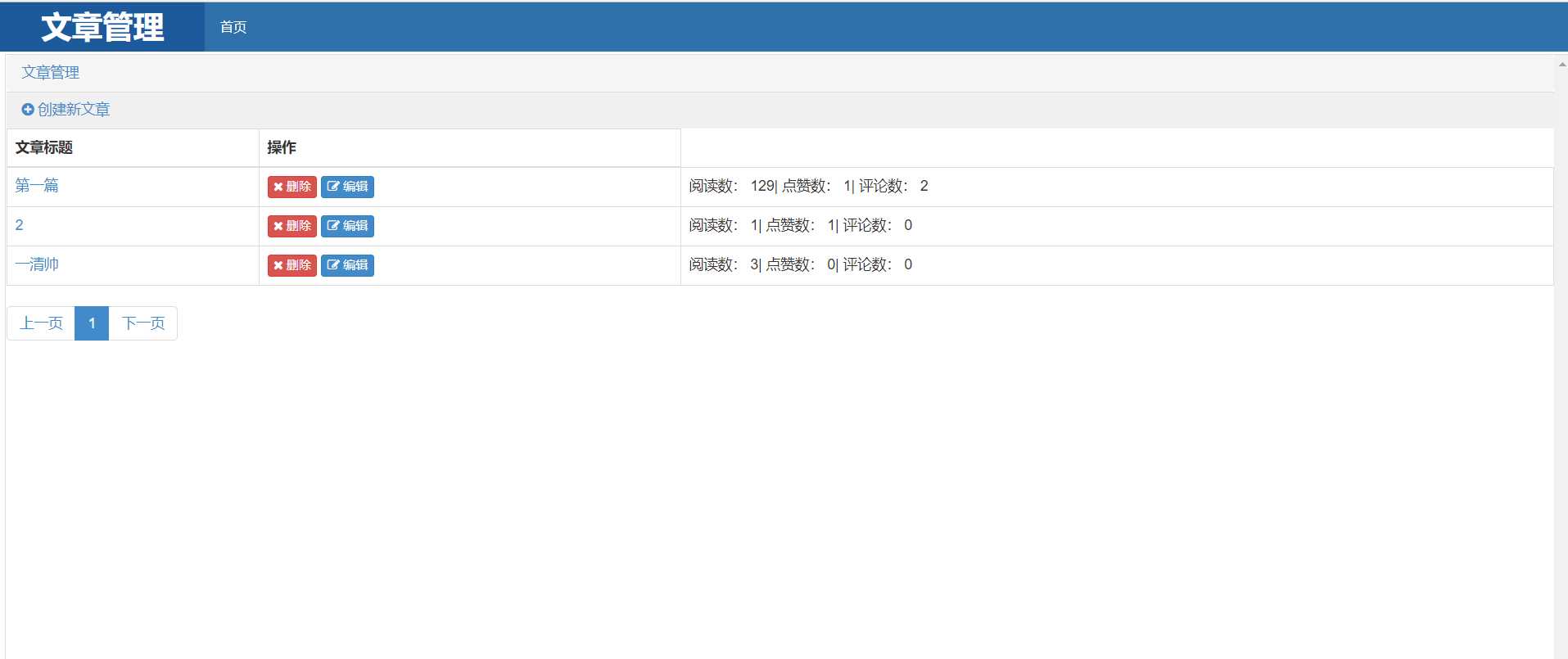Click stats text 阅读数 1 点赞数 1
The height and width of the screenshot is (659, 1568).
pyautogui.click(x=800, y=225)
